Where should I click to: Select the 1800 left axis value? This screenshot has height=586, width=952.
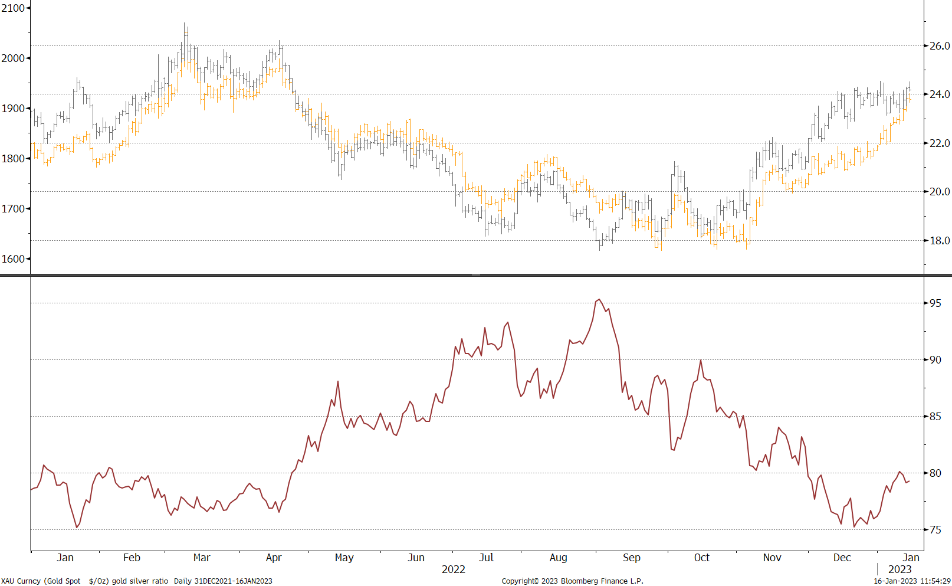coord(13,158)
